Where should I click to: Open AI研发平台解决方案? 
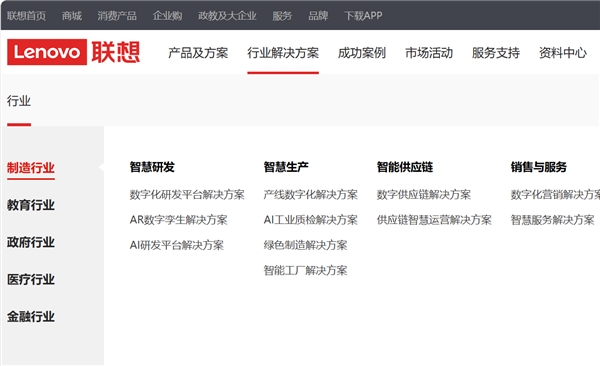176,245
